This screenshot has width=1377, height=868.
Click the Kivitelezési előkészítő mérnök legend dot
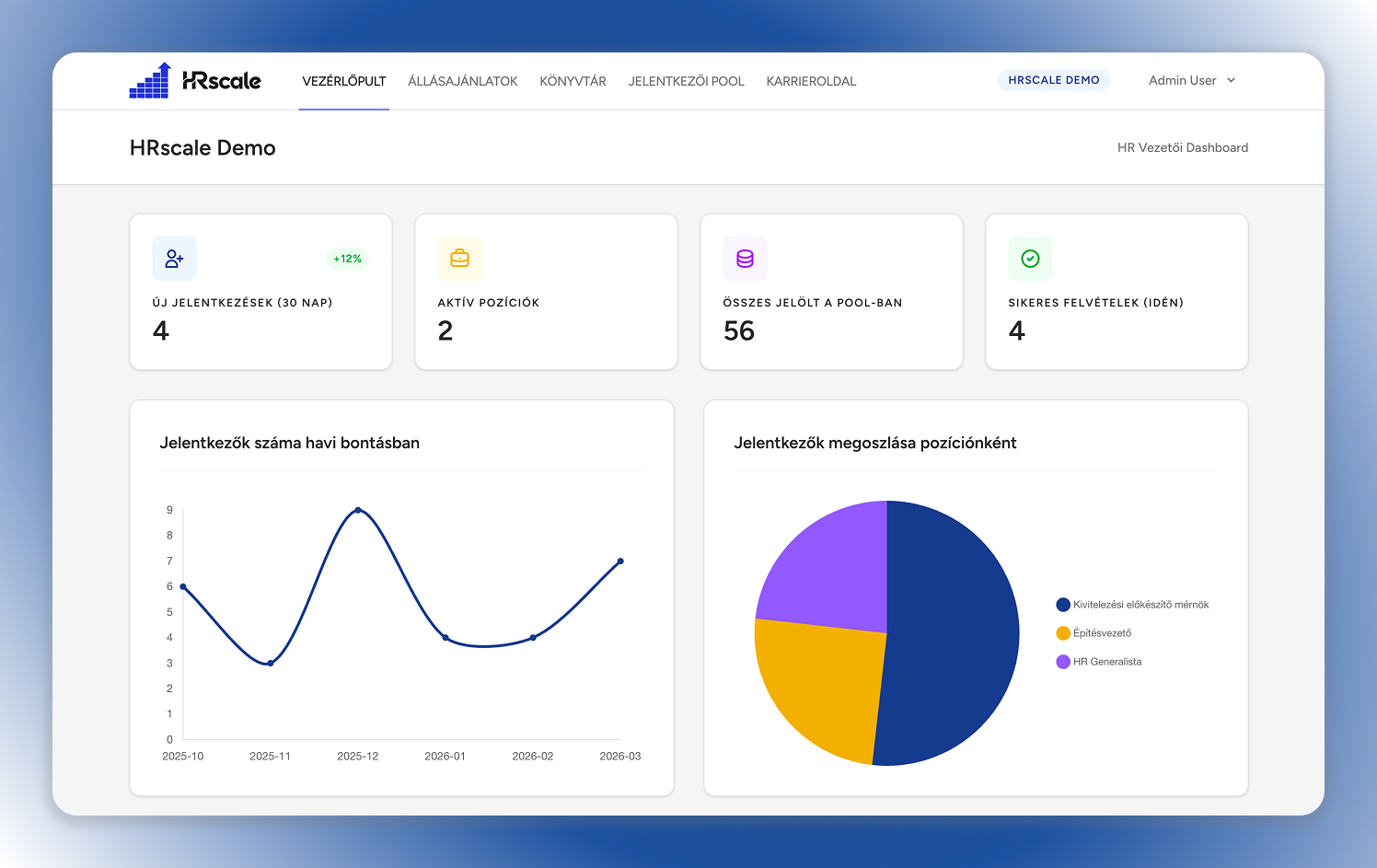point(1063,604)
